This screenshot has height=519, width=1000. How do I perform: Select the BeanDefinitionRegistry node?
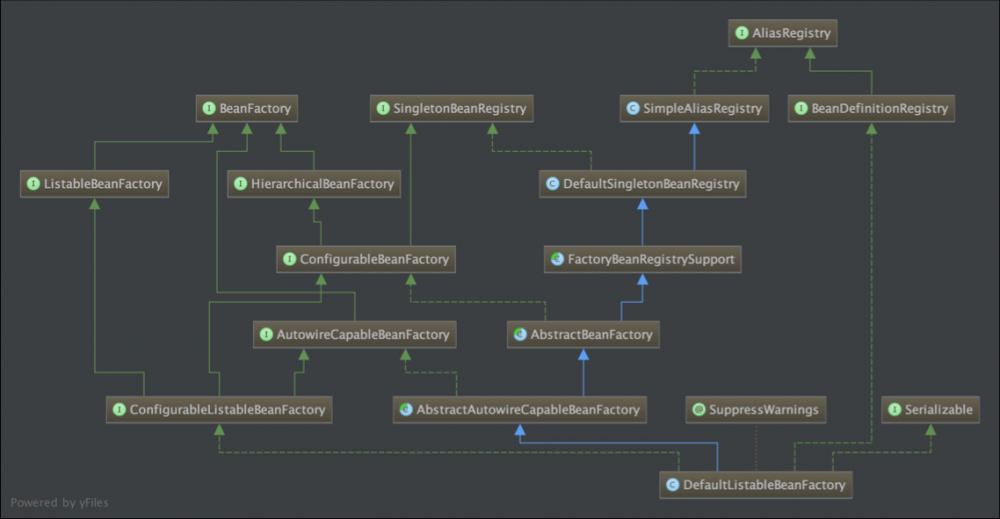click(x=871, y=108)
